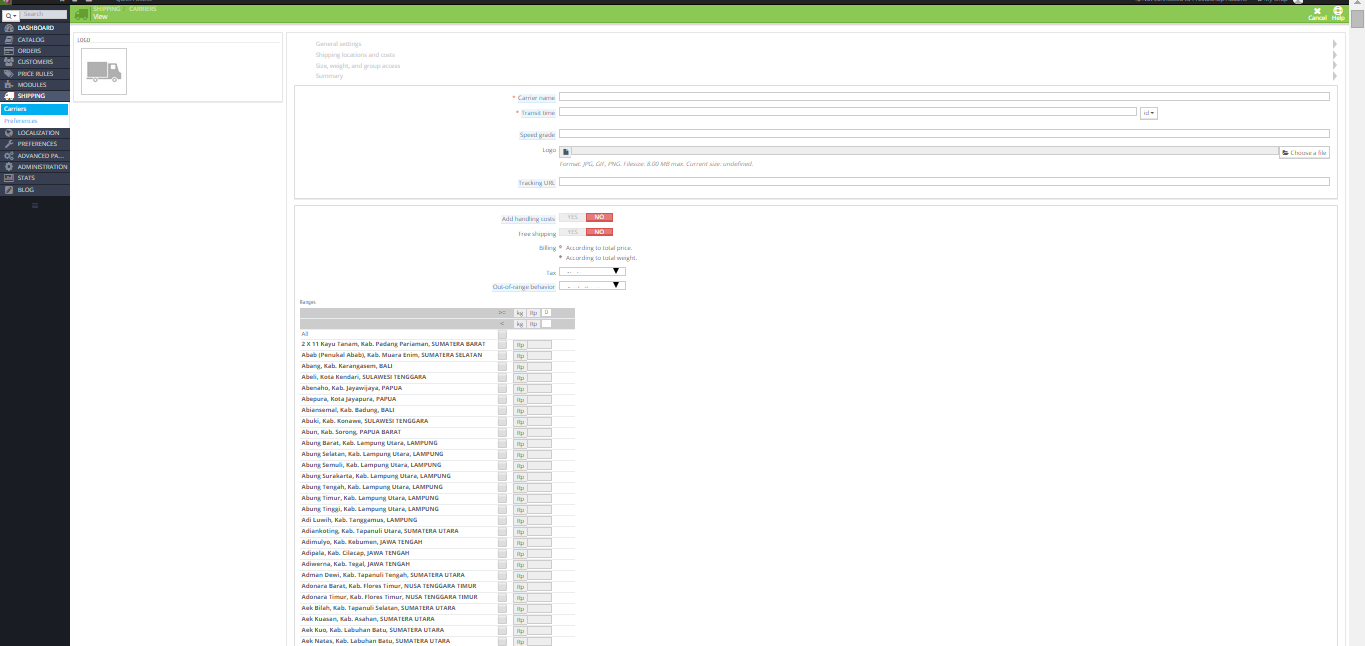This screenshot has height=646, width=1365.
Task: Click the file icon beside Logo field
Action: pos(565,152)
